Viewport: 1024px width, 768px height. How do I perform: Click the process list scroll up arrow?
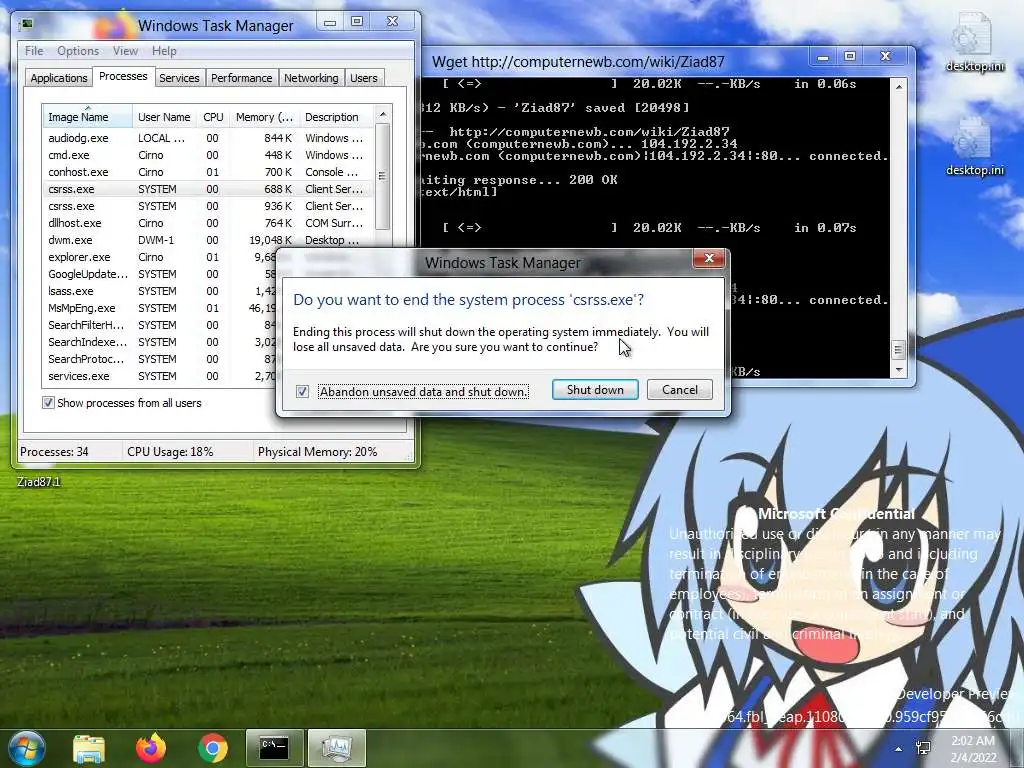[x=383, y=114]
